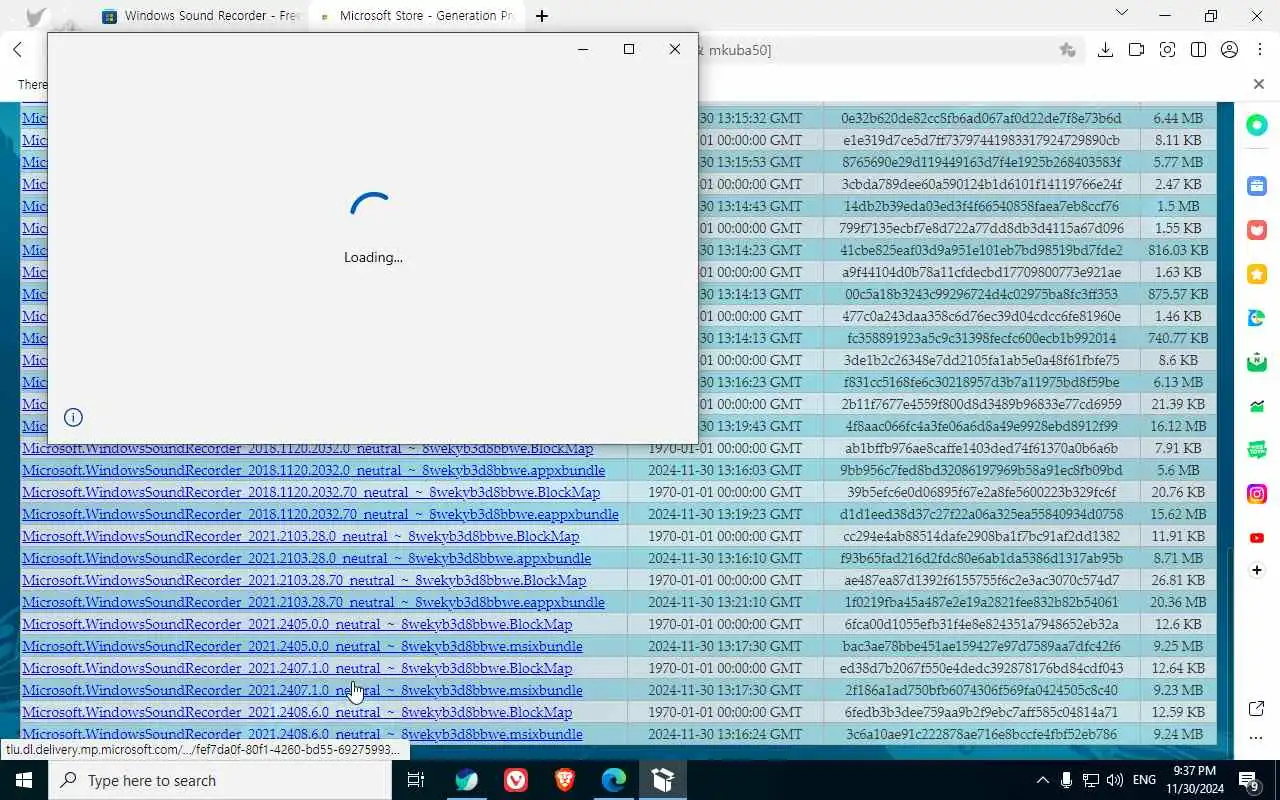Viewport: 1280px width, 800px height.
Task: Open the 2021.2103.28.70 BlockMap link
Action: pos(304,580)
